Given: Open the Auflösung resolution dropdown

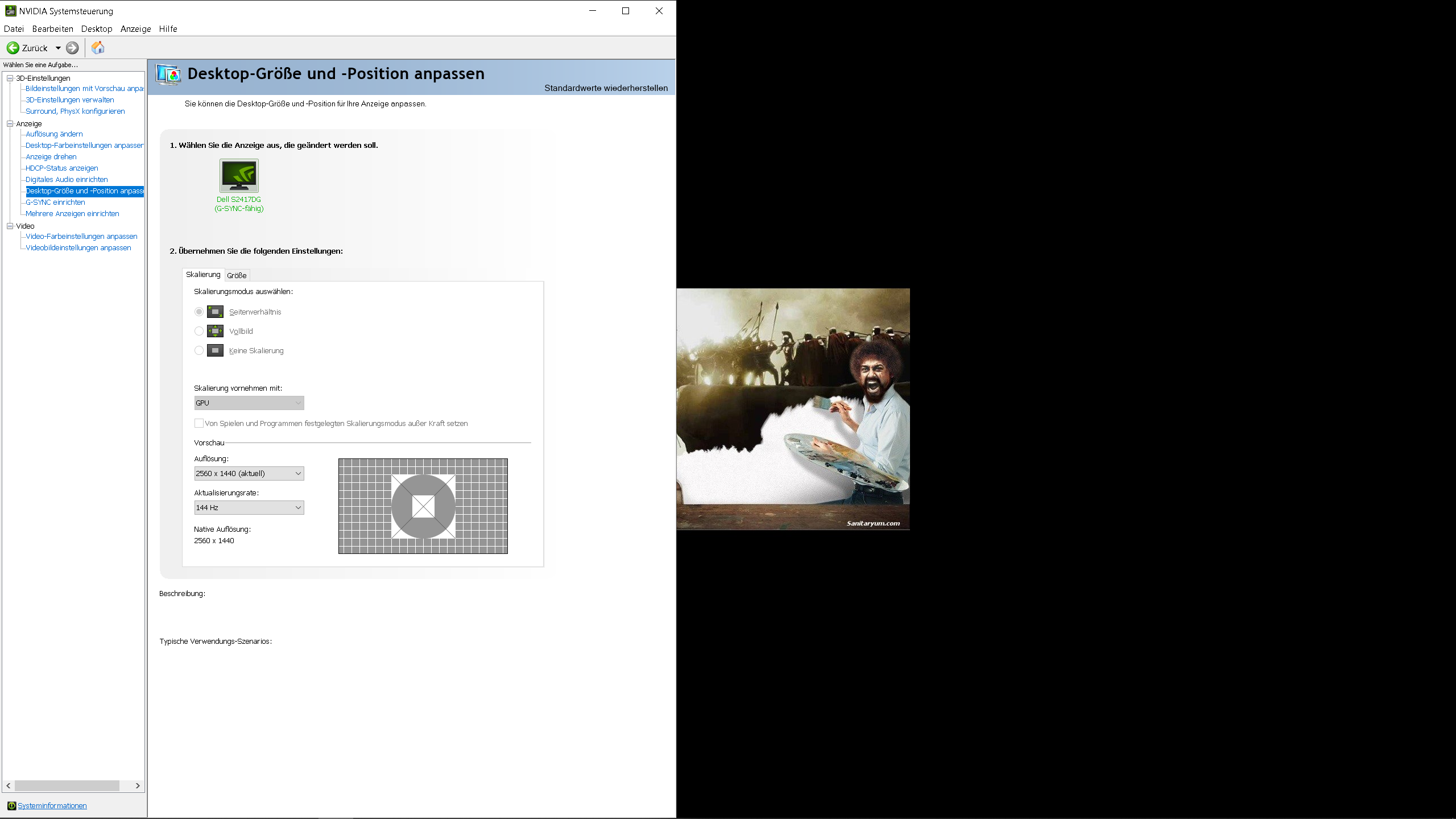Looking at the screenshot, I should [249, 473].
